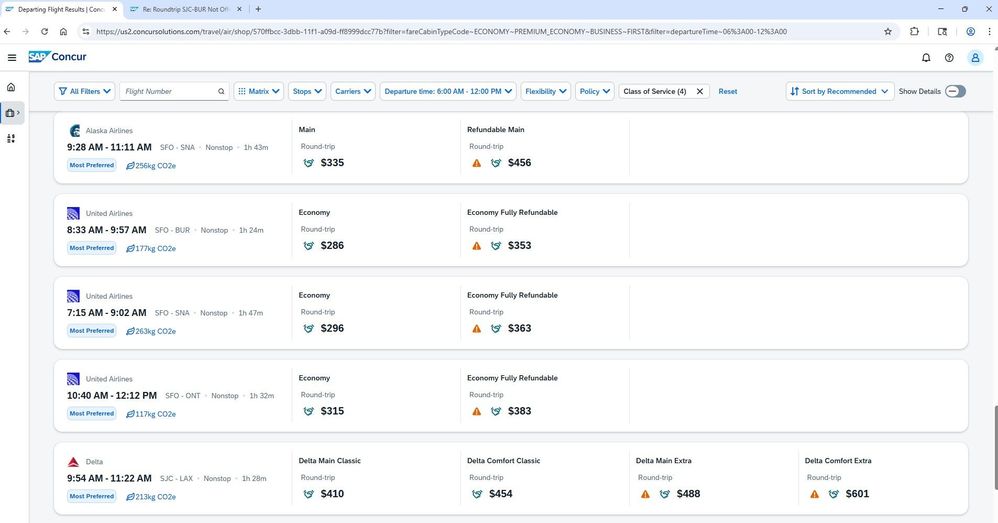Click the 10:40 AM - 12:12 PM flight time
This screenshot has height=523, width=998.
coord(111,396)
